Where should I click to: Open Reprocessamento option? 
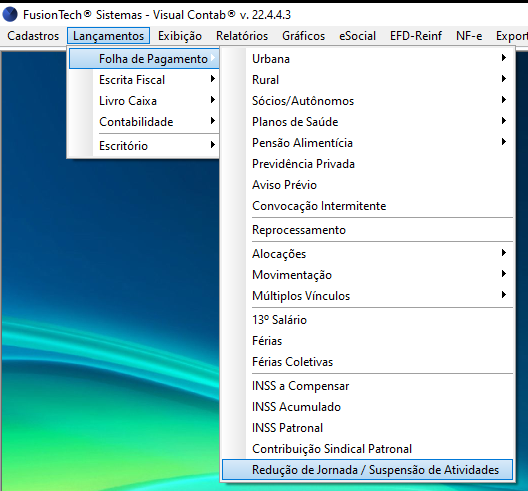click(x=367, y=230)
